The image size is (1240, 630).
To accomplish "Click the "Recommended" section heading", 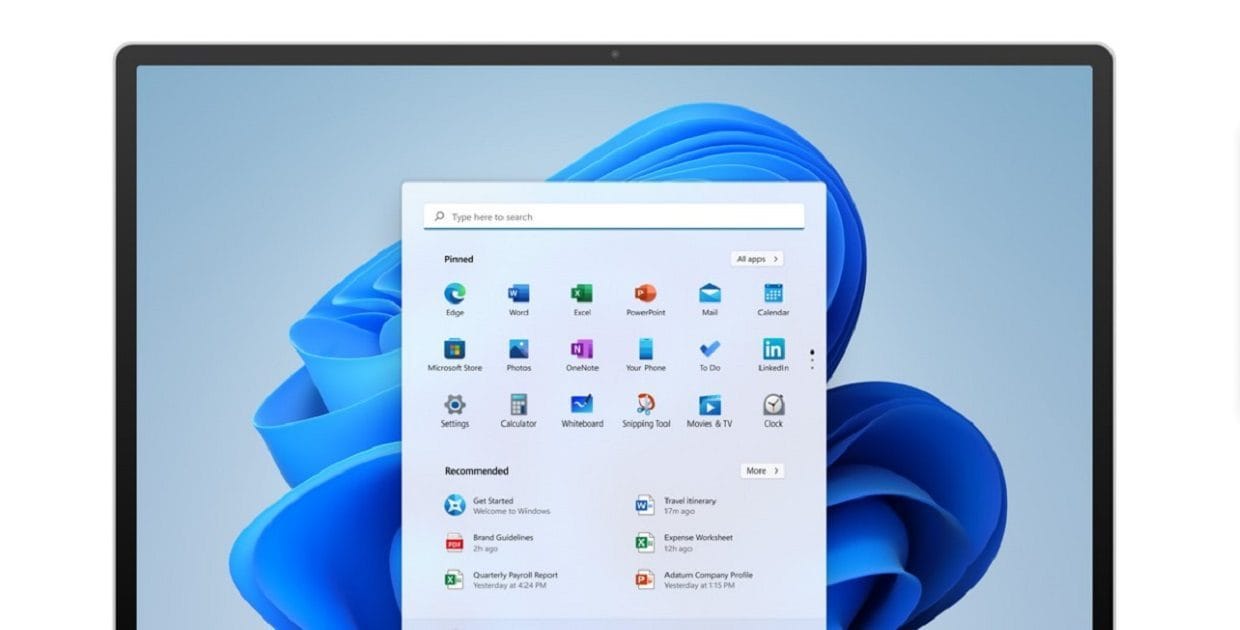I will click(x=477, y=471).
